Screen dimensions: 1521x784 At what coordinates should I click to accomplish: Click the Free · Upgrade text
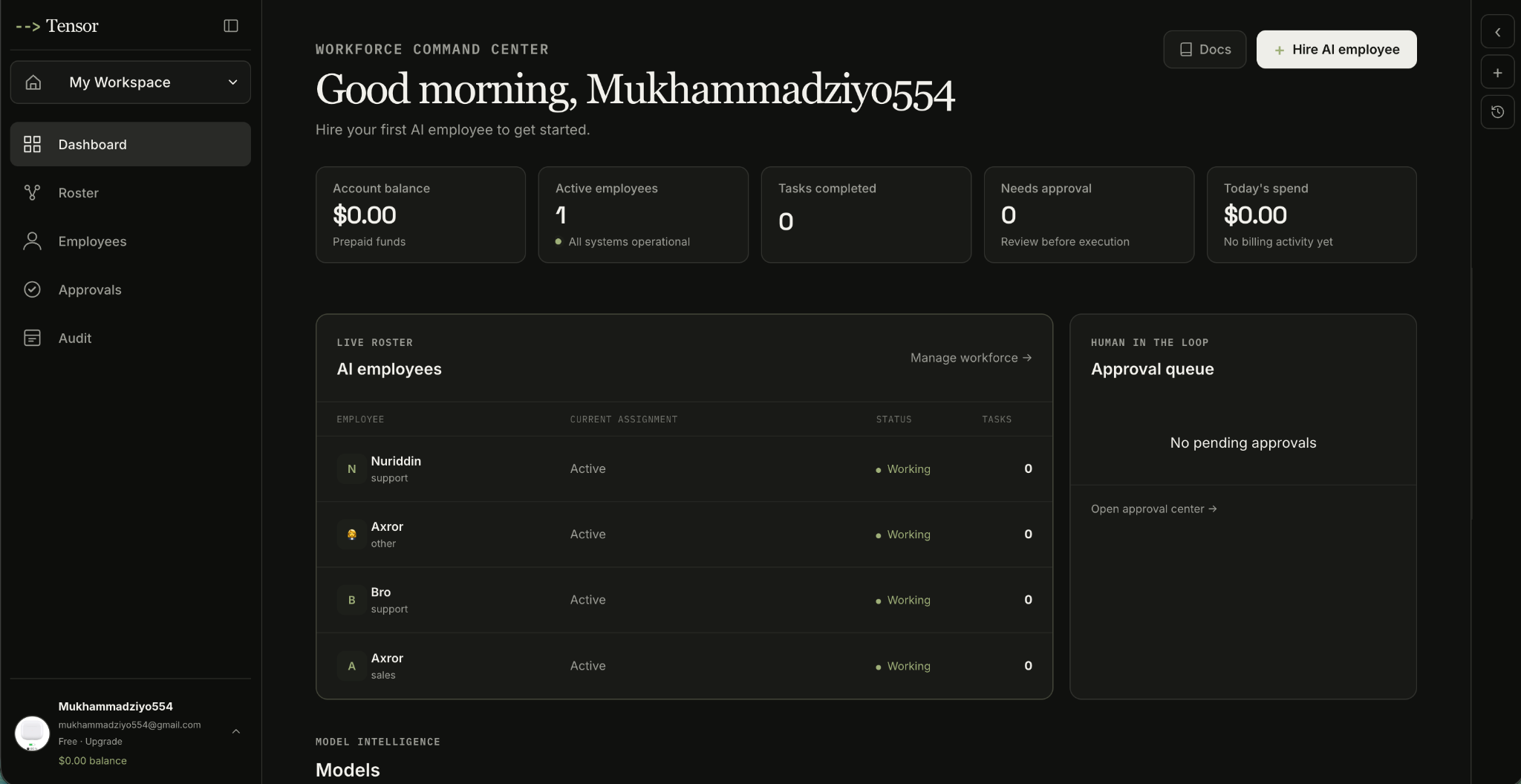point(90,742)
